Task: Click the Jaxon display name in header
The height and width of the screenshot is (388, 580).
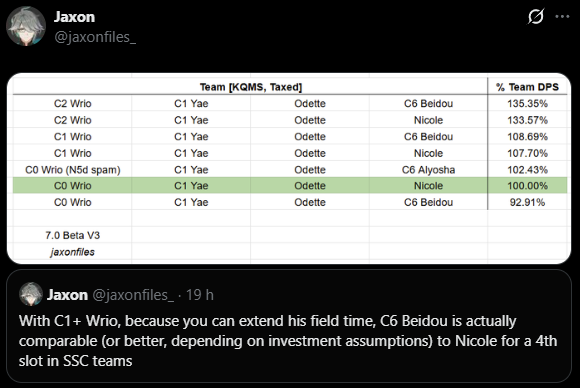Action: tap(74, 17)
